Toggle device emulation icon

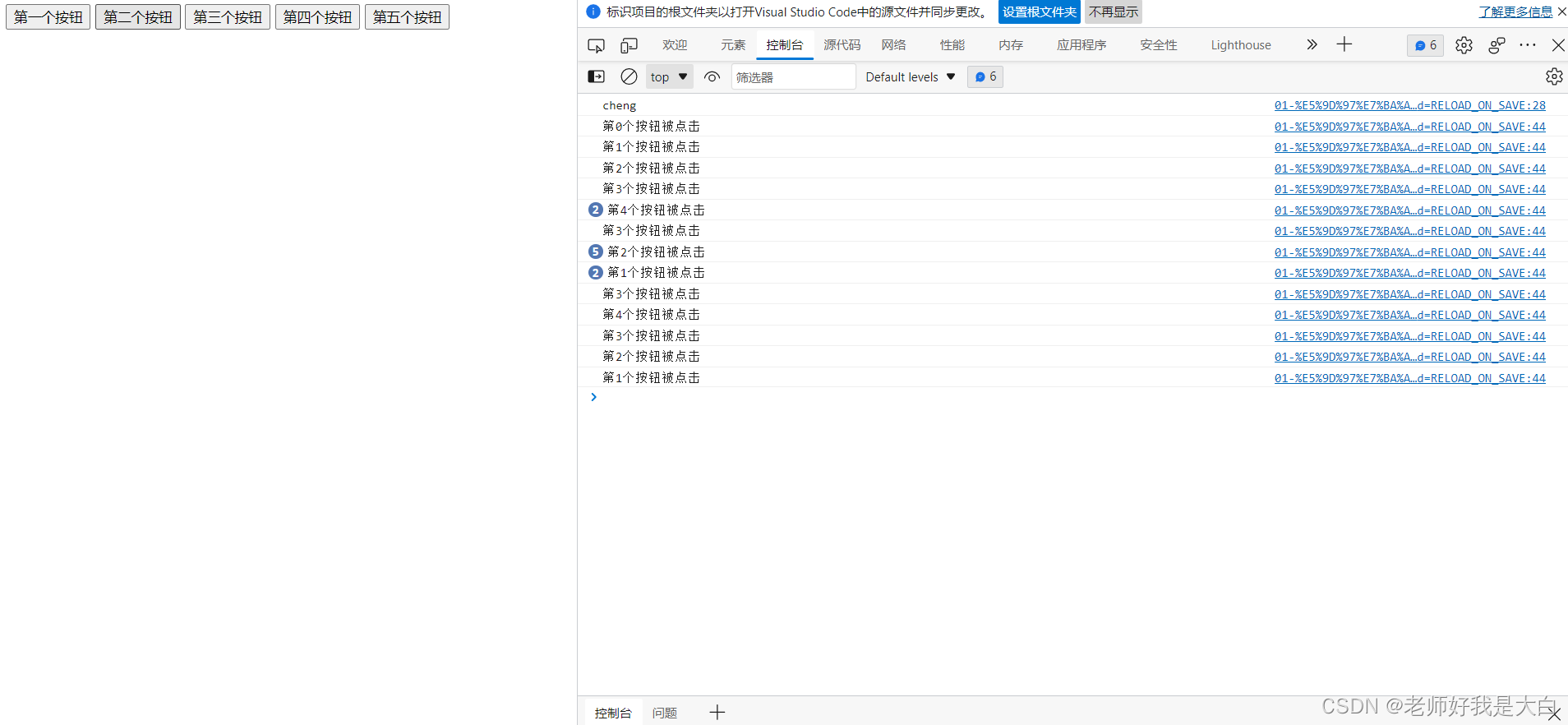(629, 45)
